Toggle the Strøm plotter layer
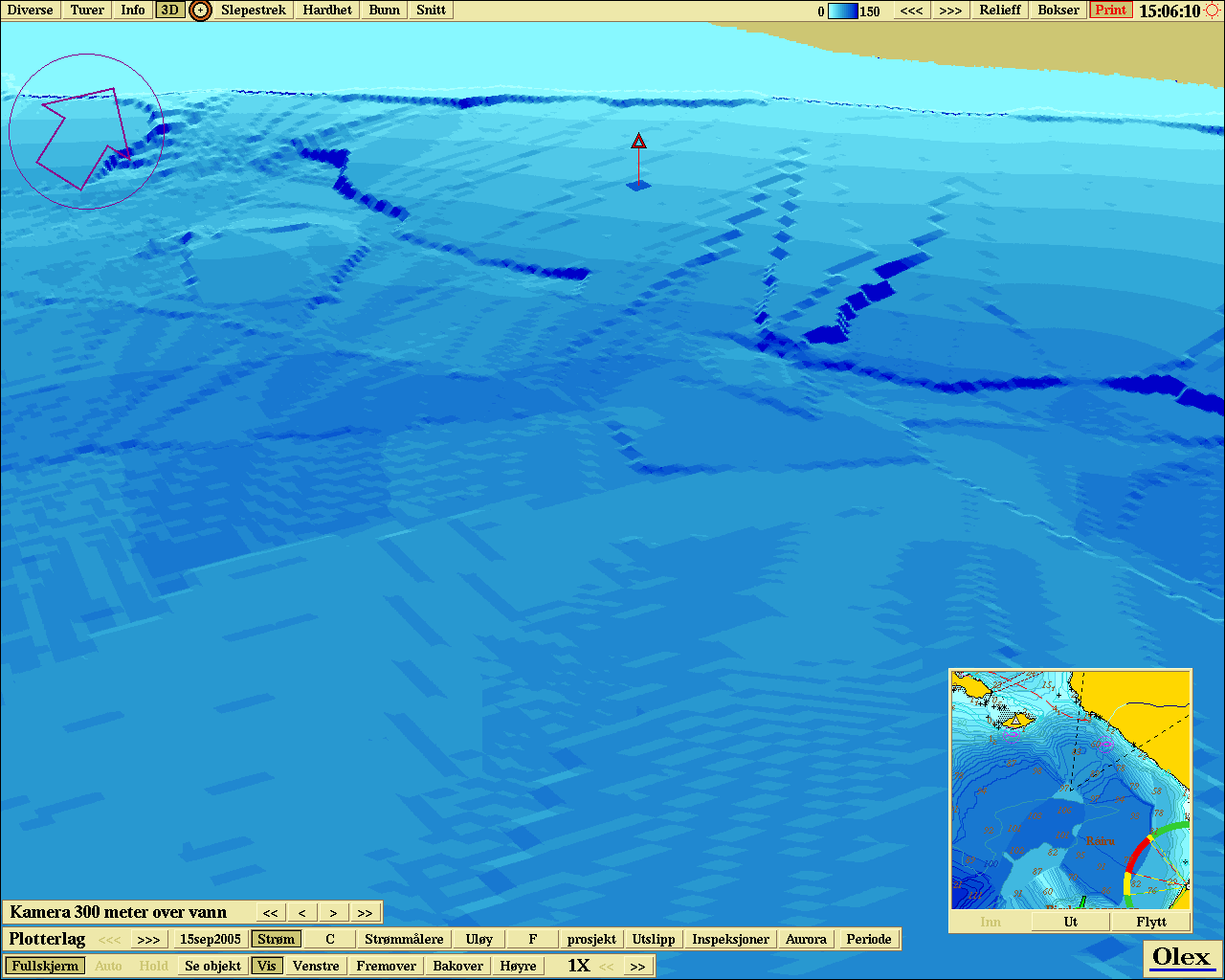 click(x=277, y=939)
